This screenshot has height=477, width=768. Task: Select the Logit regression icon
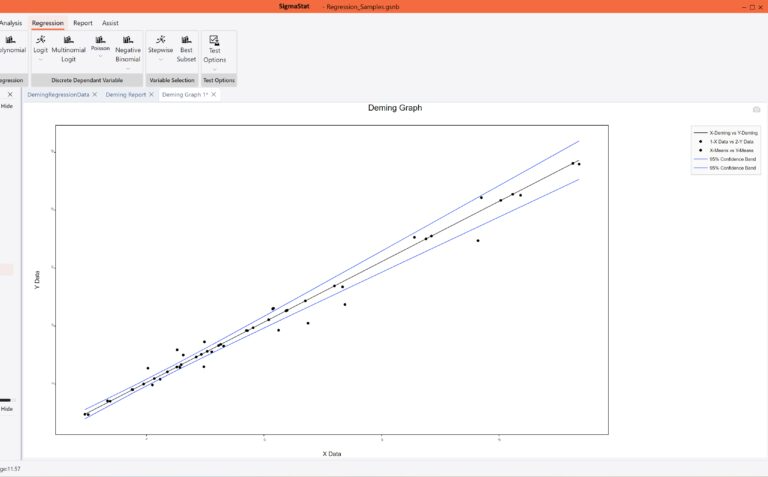(41, 40)
